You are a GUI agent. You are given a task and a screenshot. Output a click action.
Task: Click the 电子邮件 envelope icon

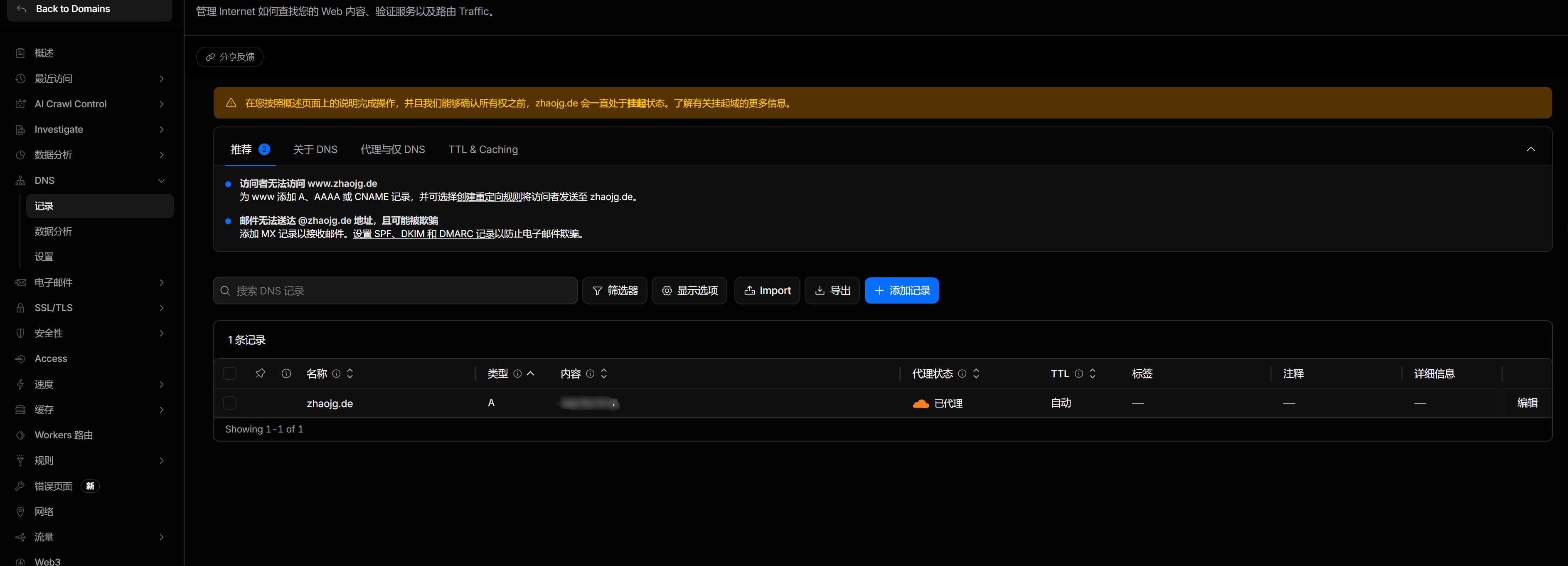pos(21,283)
